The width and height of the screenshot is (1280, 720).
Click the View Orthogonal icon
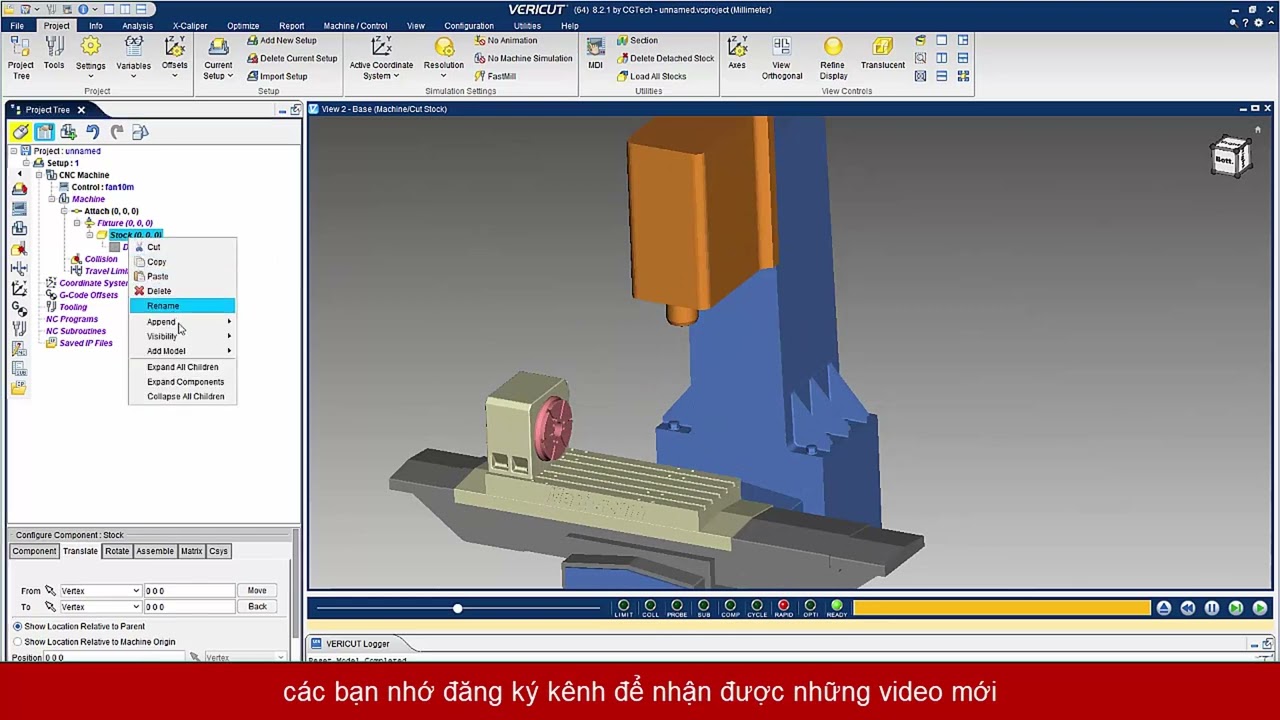782,58
